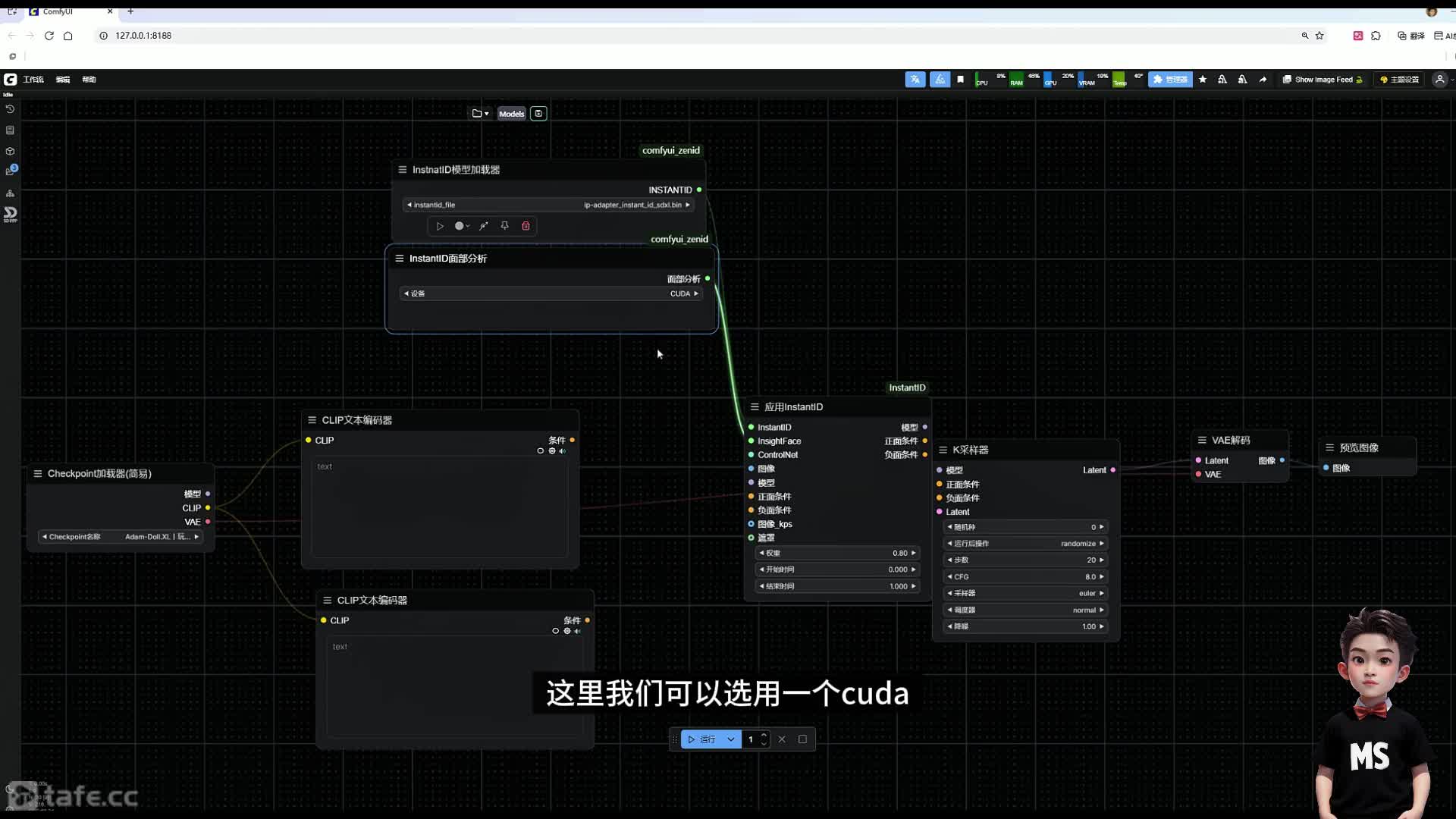The width and height of the screenshot is (1456, 819).
Task: Toggle the Models filter chip
Action: [x=512, y=114]
